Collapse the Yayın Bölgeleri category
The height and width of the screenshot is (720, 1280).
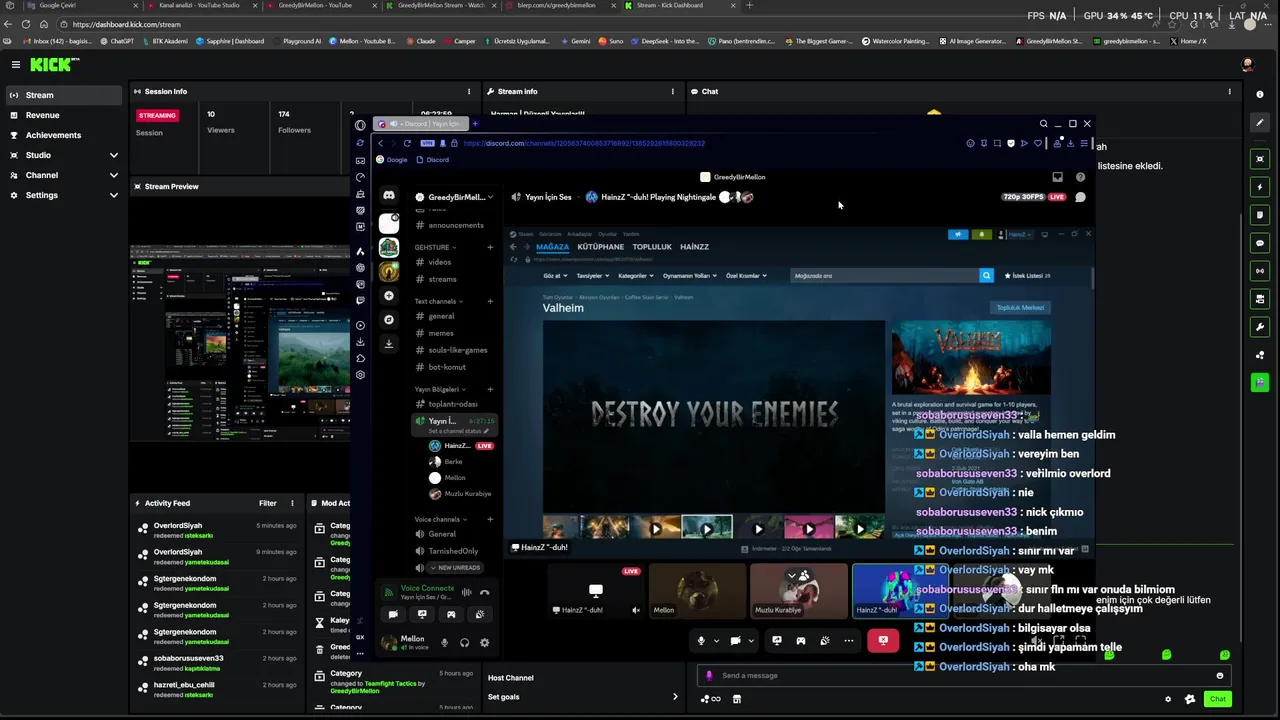[x=439, y=389]
